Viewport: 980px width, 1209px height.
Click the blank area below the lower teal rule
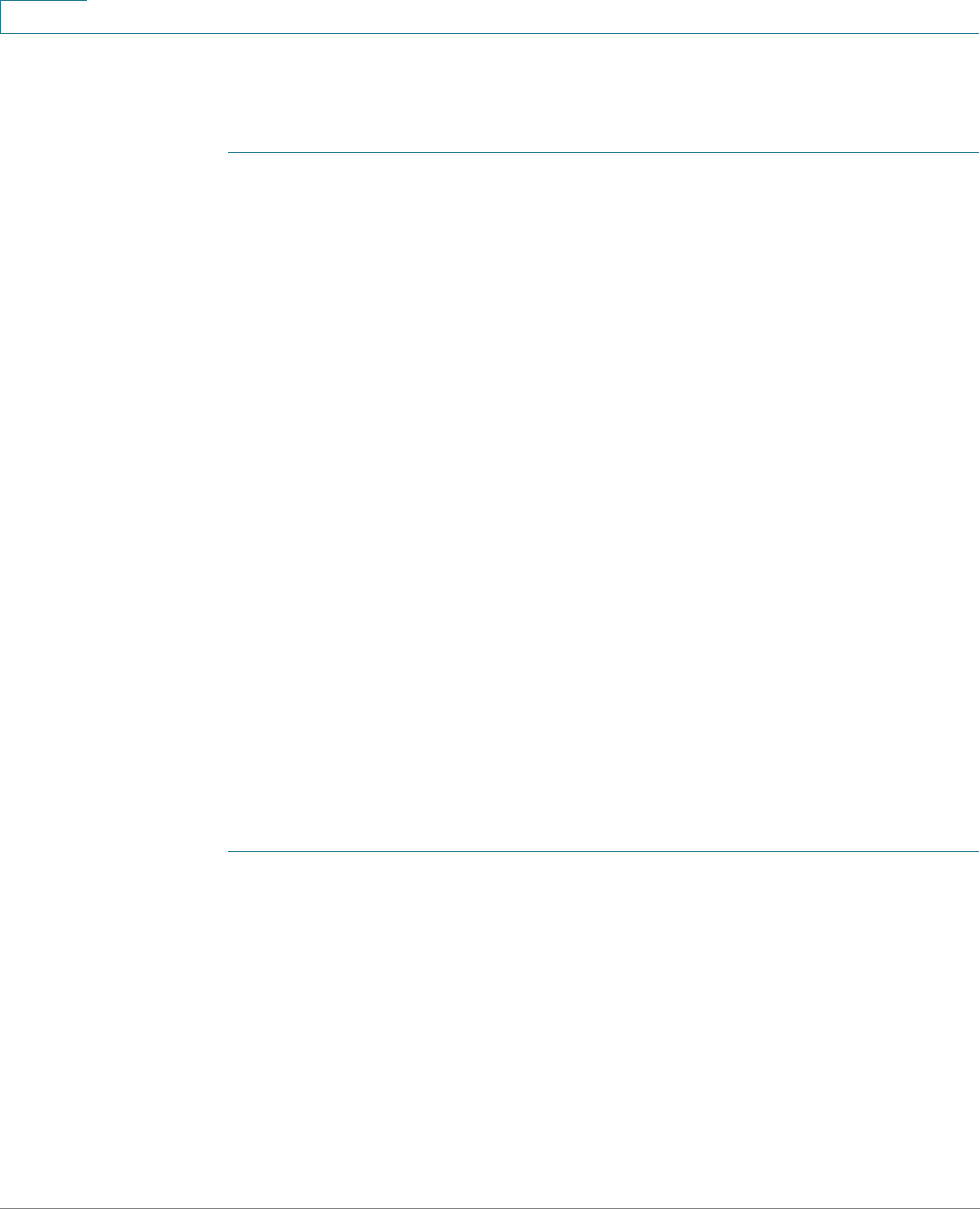point(604,1029)
